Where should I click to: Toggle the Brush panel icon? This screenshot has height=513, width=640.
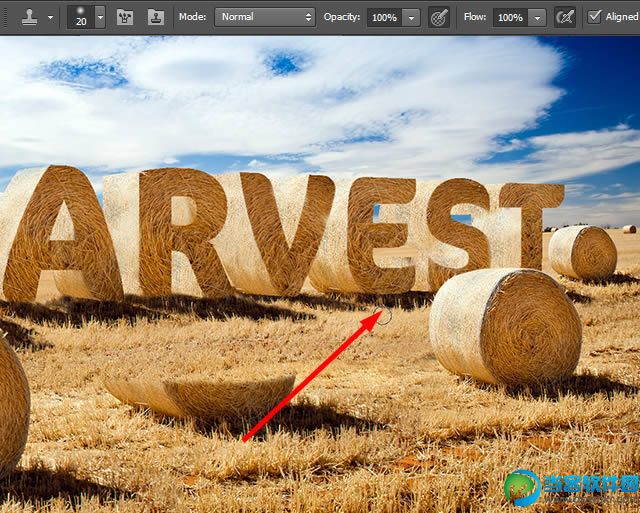[125, 17]
